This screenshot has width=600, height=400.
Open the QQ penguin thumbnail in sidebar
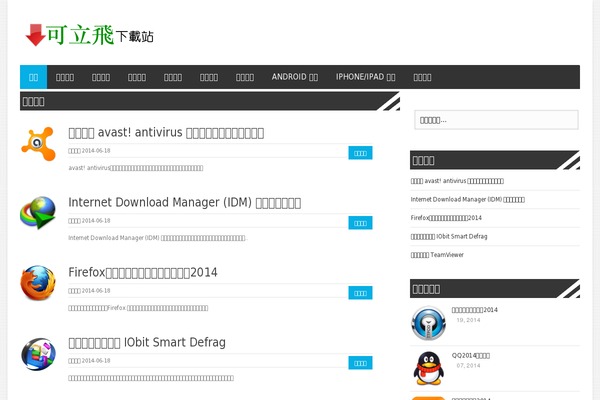[x=429, y=368]
